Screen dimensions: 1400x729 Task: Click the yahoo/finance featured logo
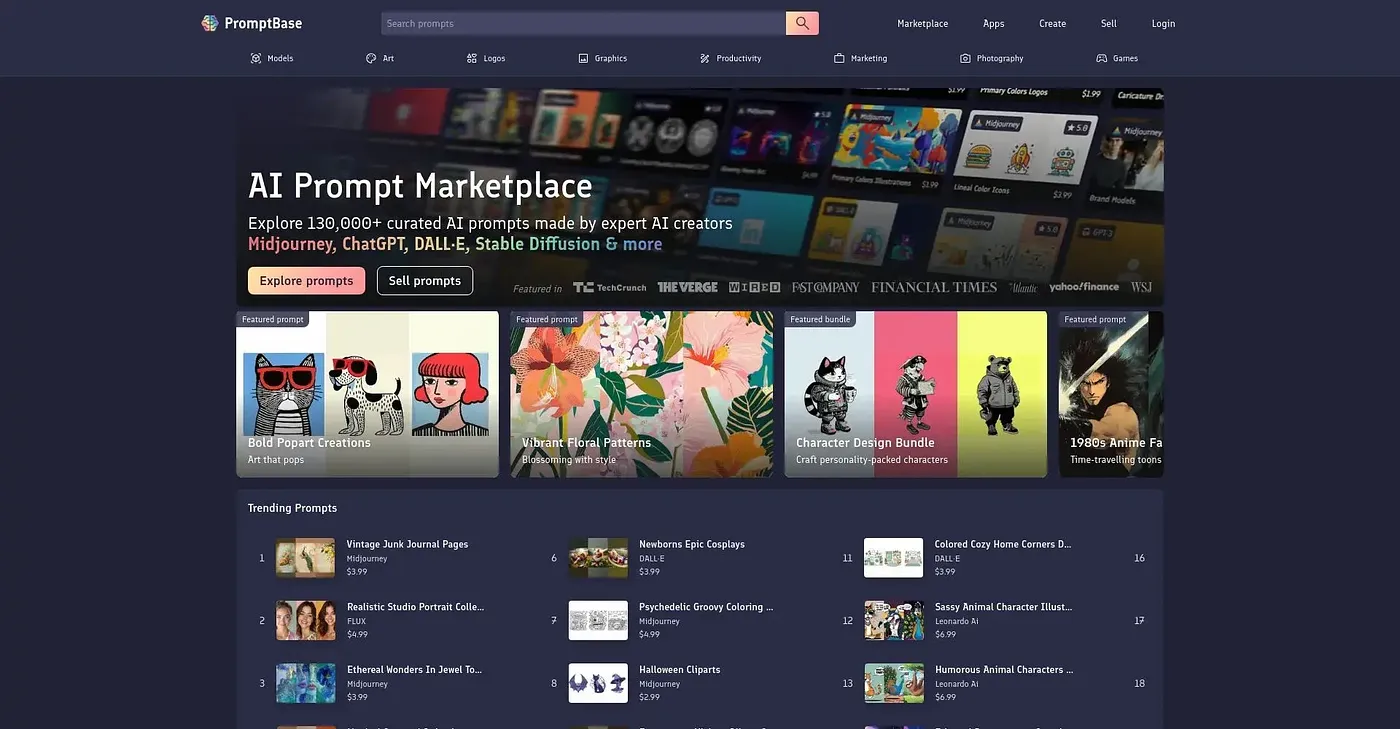coord(1084,287)
